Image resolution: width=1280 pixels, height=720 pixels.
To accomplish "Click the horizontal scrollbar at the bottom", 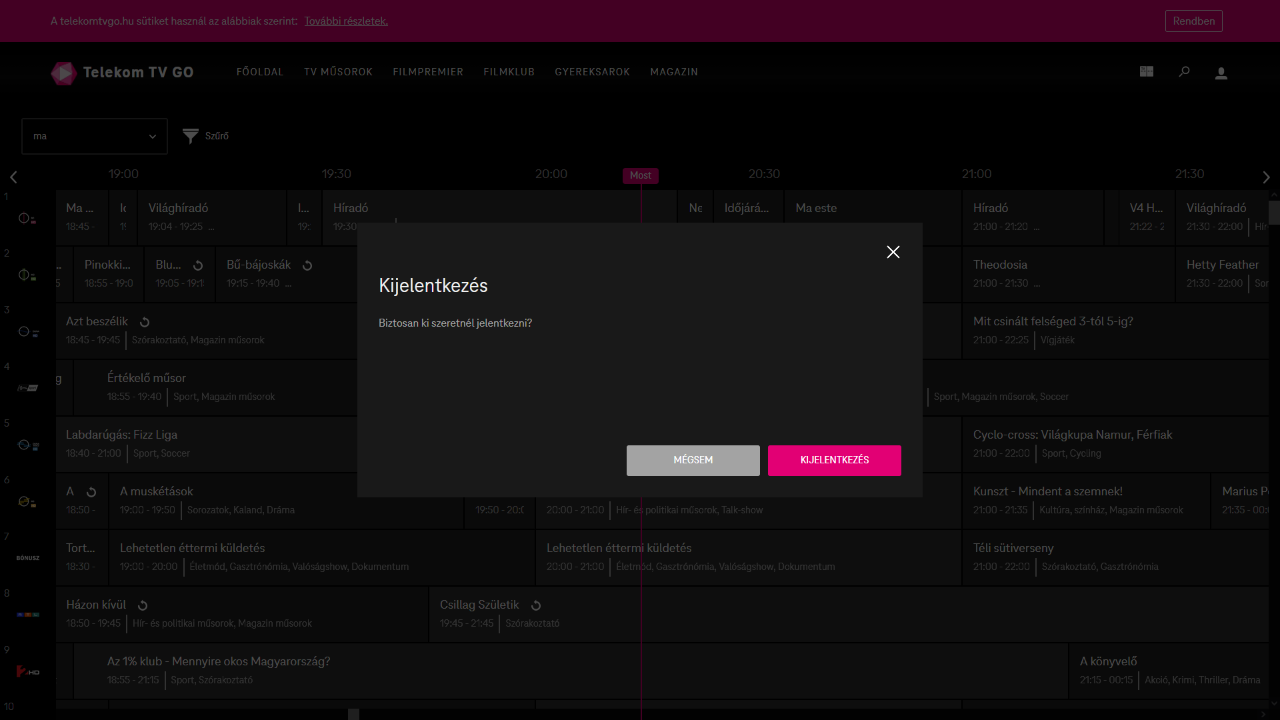I will click(x=353, y=714).
